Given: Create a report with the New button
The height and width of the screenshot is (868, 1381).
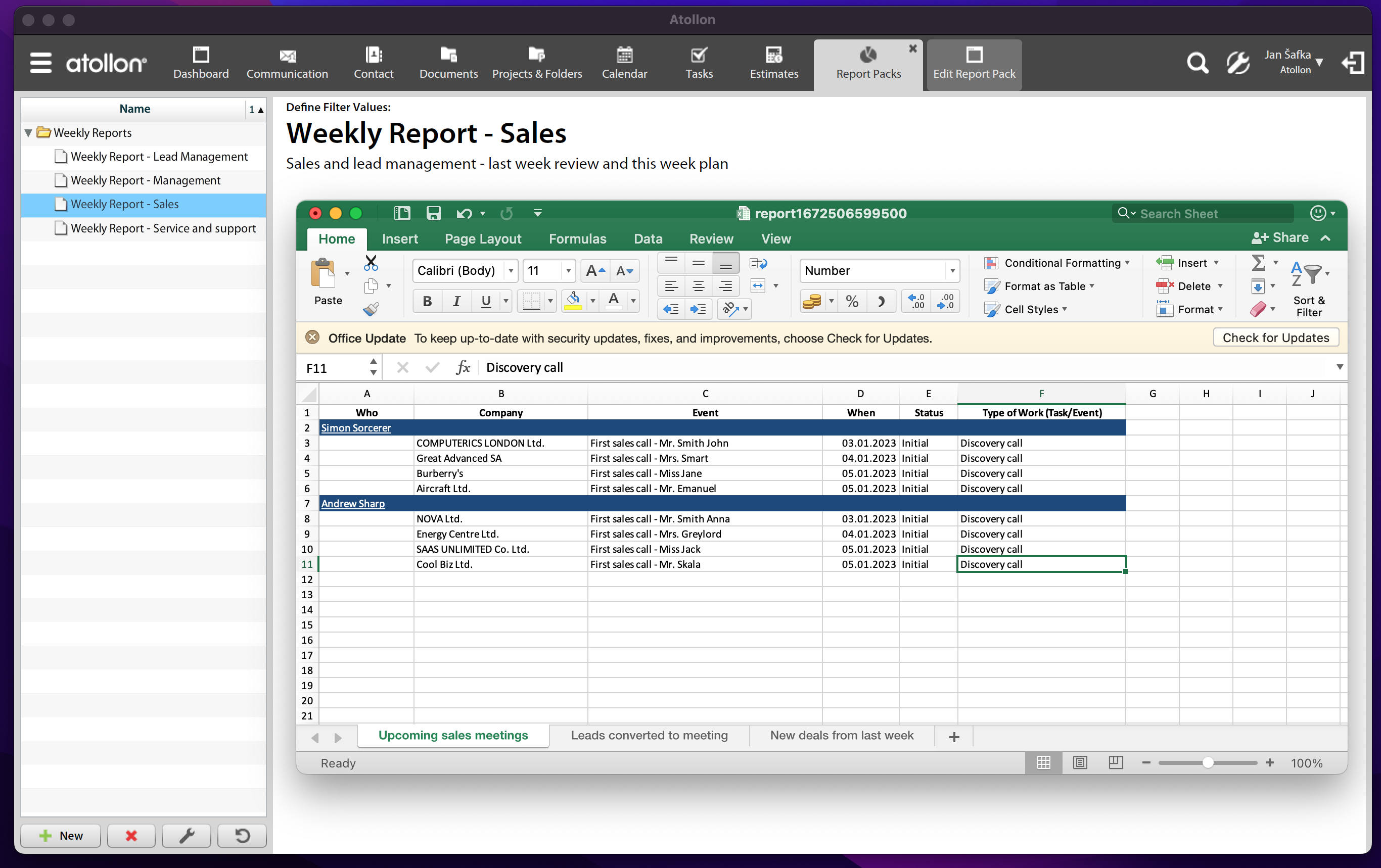Looking at the screenshot, I should (60, 835).
